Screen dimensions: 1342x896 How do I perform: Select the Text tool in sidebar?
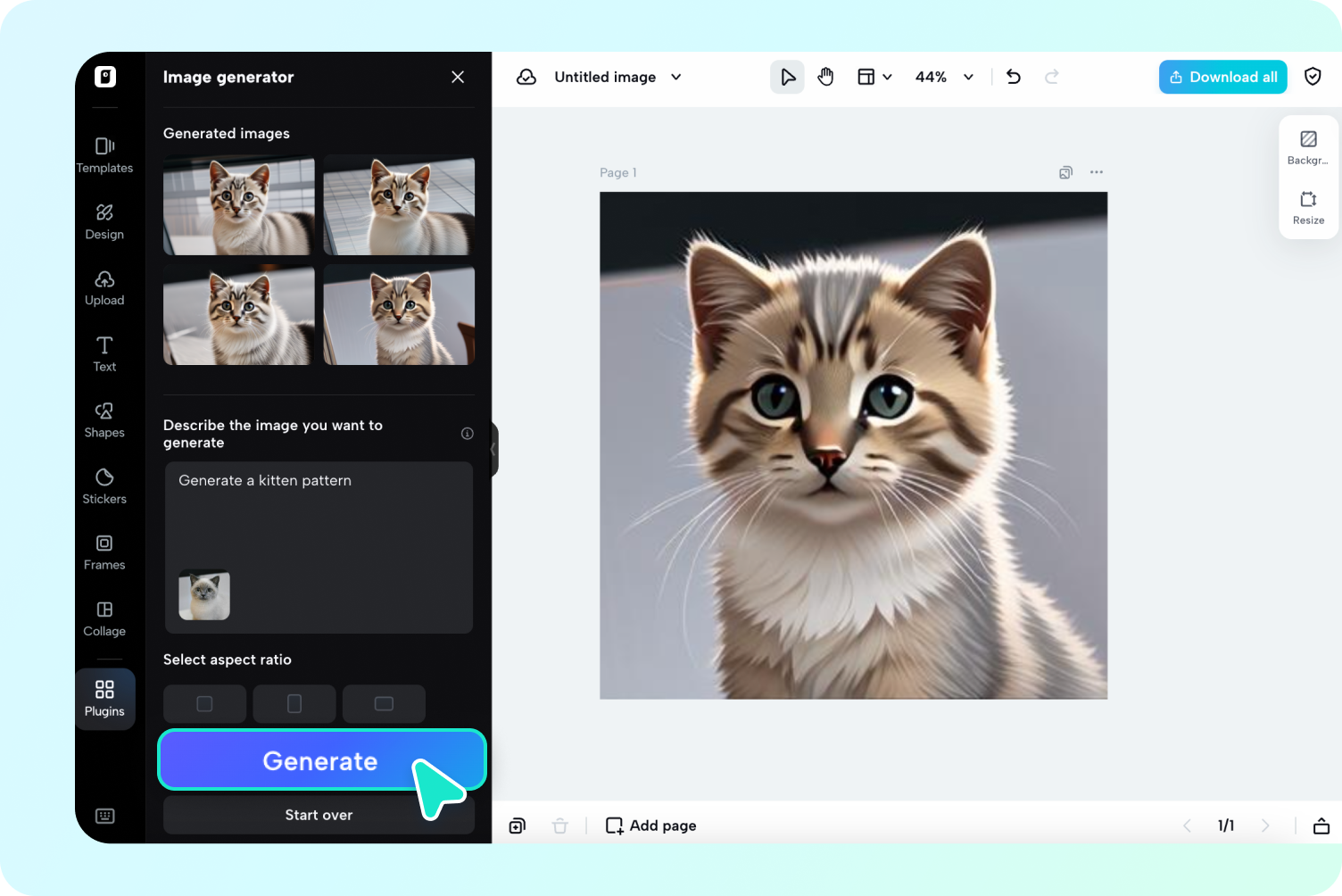coord(104,353)
